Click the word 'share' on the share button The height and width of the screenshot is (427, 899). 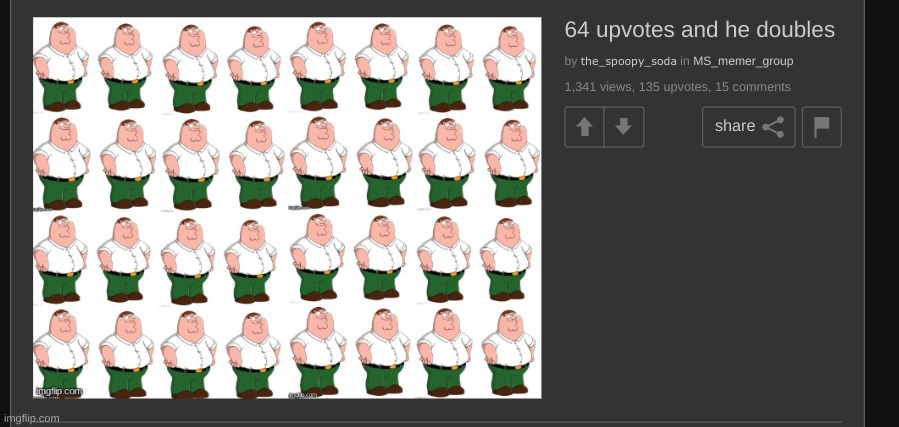point(735,126)
